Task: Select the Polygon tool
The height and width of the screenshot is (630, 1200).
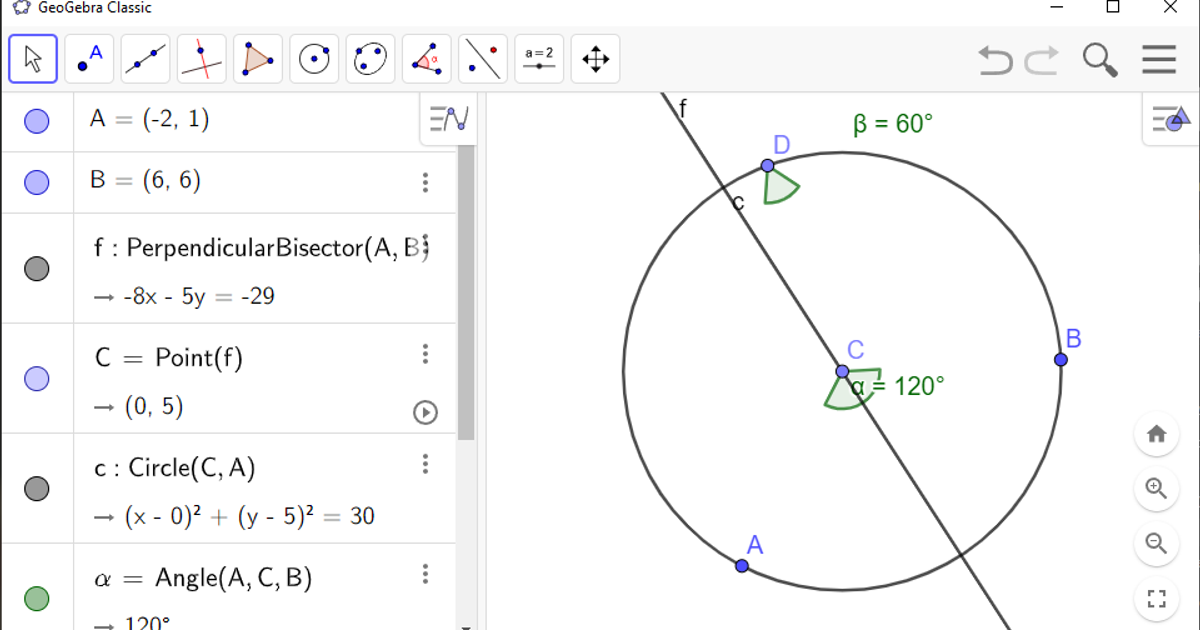Action: [x=258, y=59]
